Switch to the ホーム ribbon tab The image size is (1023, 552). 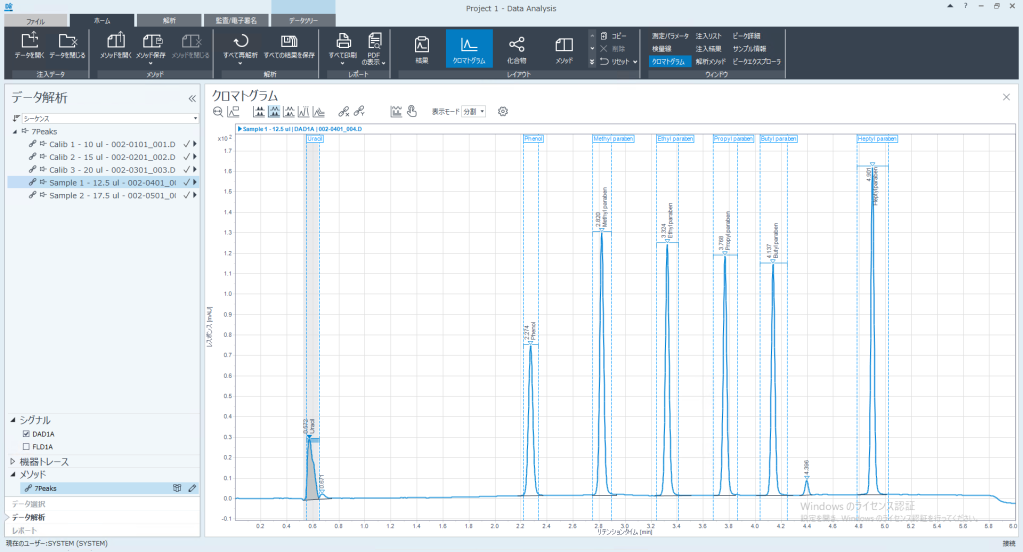click(102, 21)
